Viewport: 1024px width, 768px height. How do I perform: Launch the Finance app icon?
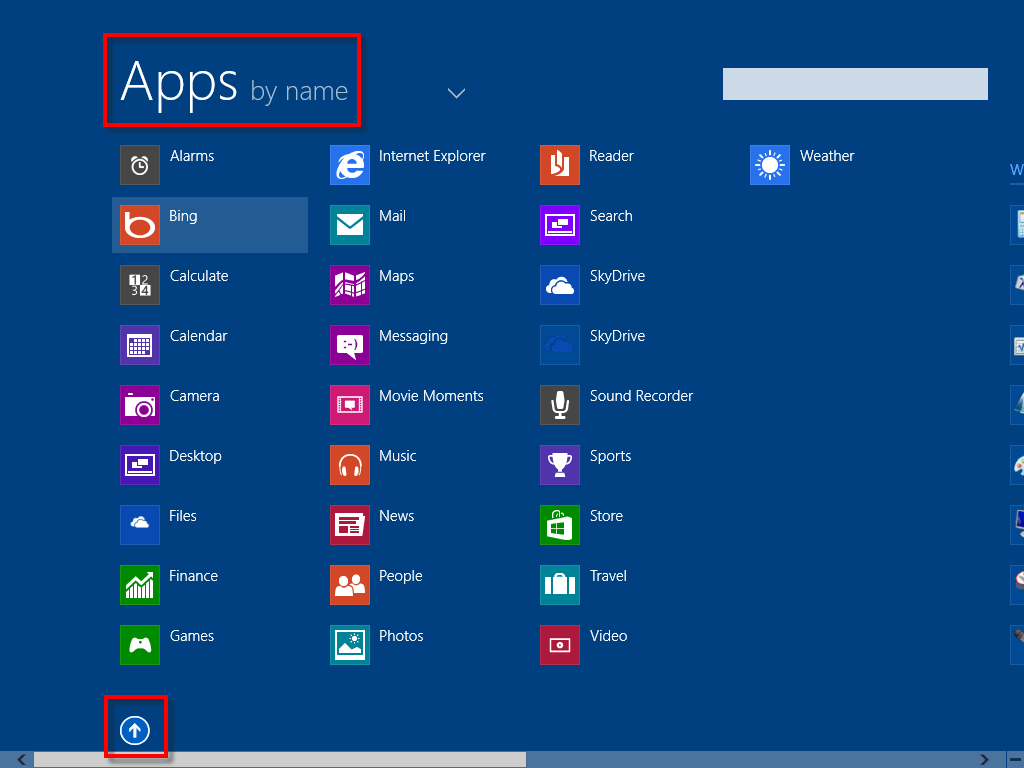(x=140, y=585)
